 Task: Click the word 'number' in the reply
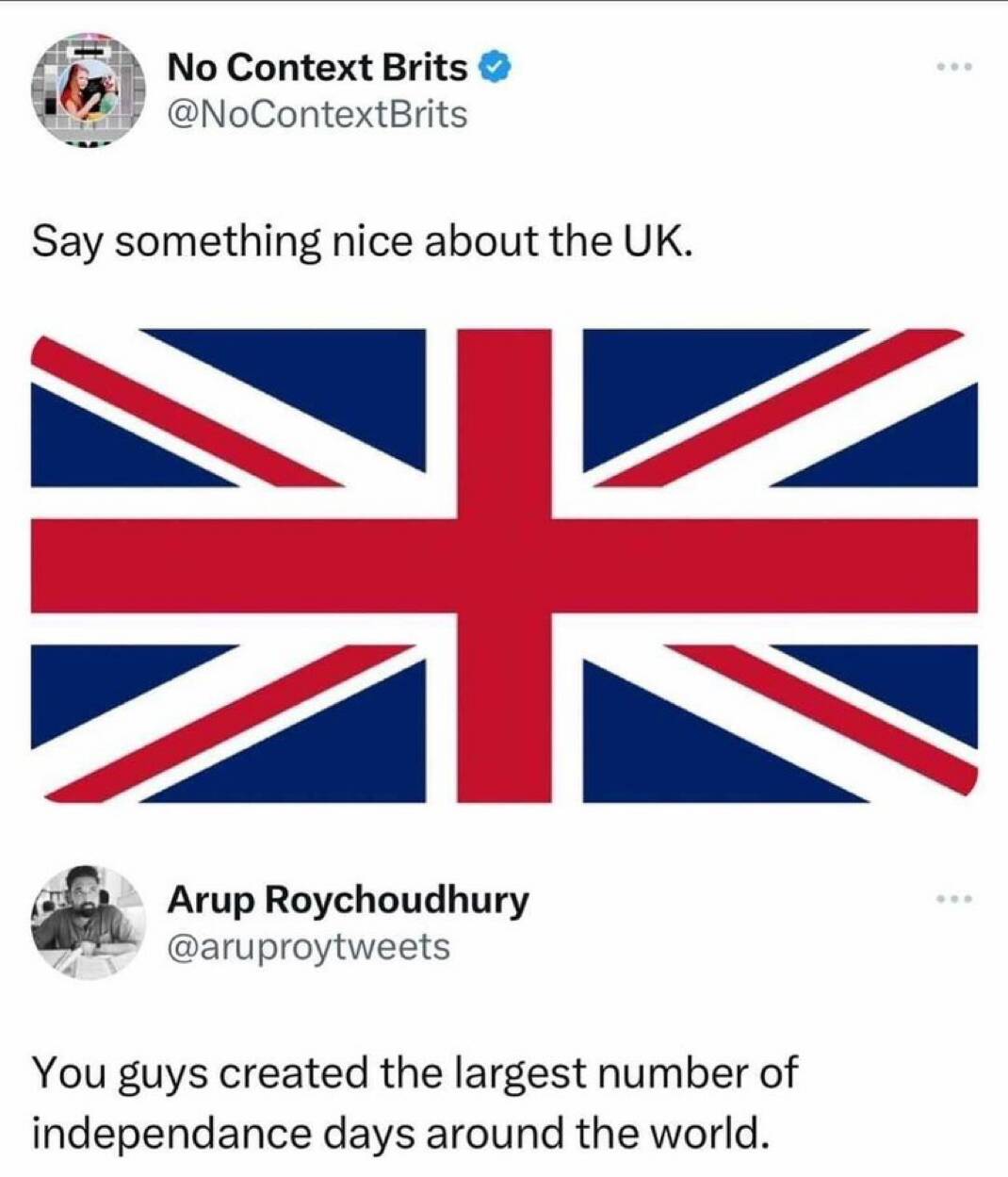click(672, 1071)
